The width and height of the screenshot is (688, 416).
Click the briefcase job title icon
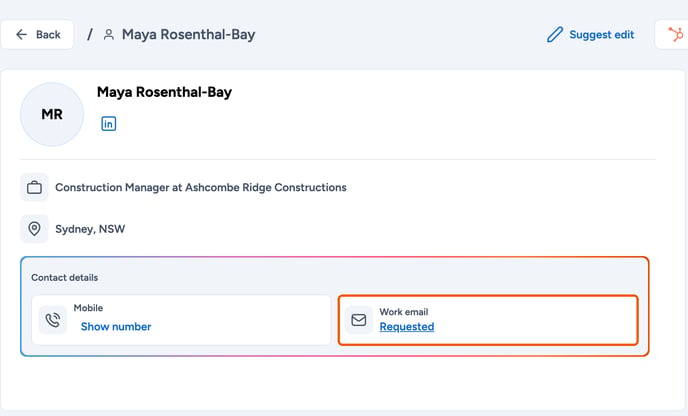(x=34, y=187)
